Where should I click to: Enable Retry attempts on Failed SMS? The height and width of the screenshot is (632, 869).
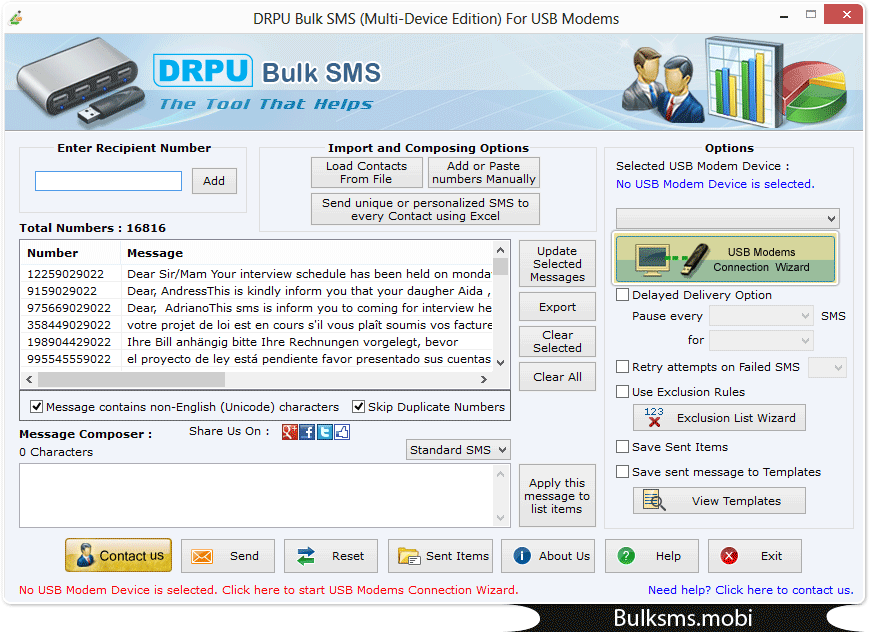(x=622, y=366)
